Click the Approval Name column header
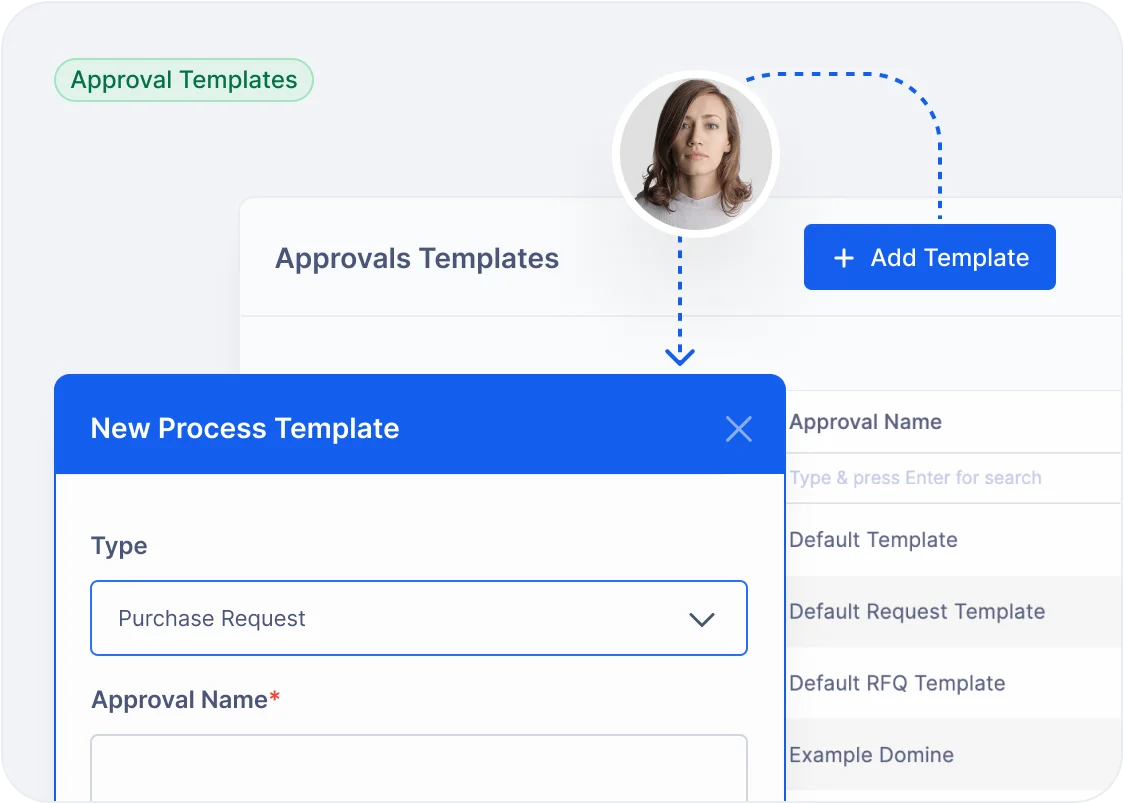The image size is (1123, 803). pos(866,421)
